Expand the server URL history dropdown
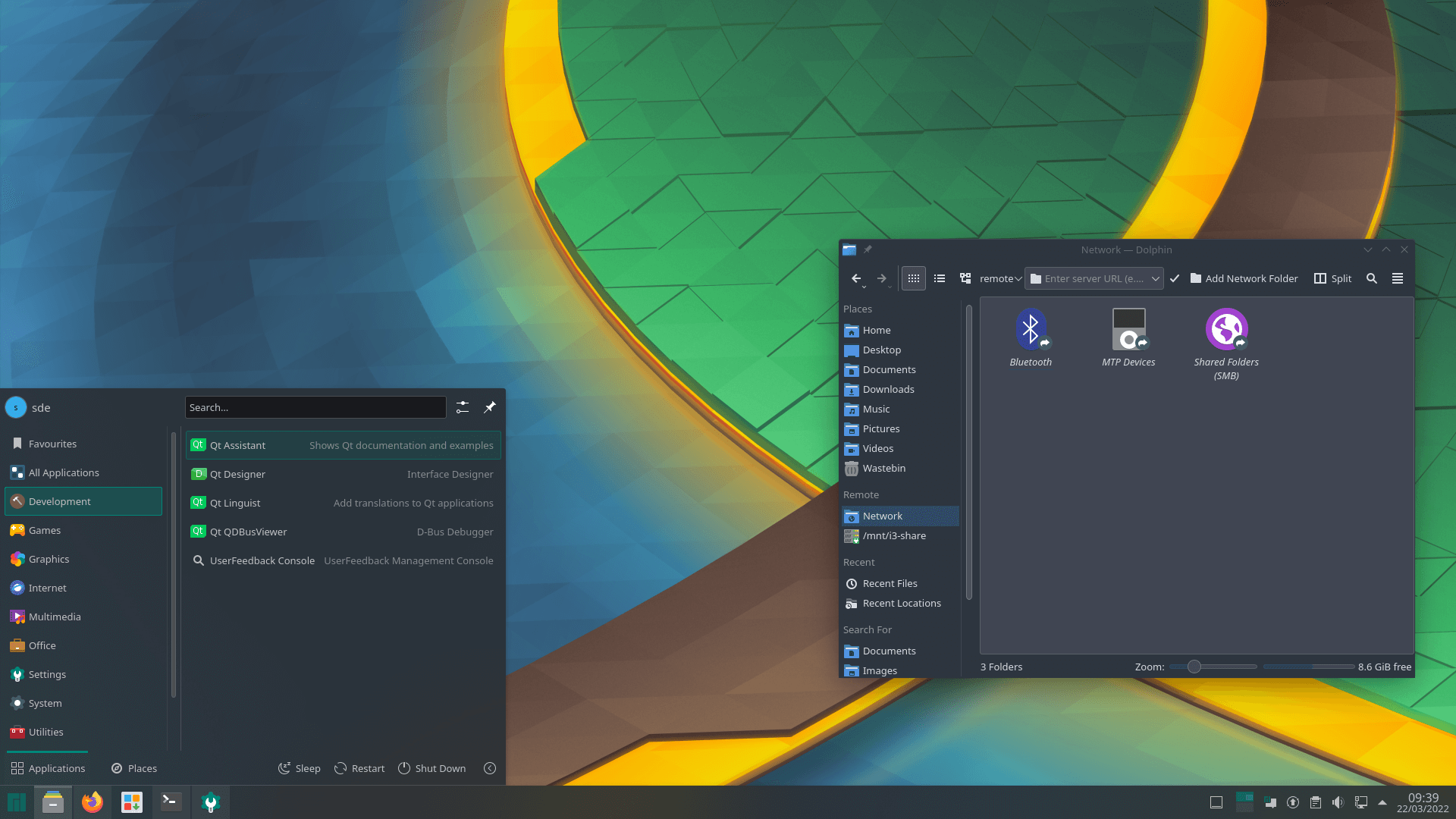1456x819 pixels. coord(1156,279)
